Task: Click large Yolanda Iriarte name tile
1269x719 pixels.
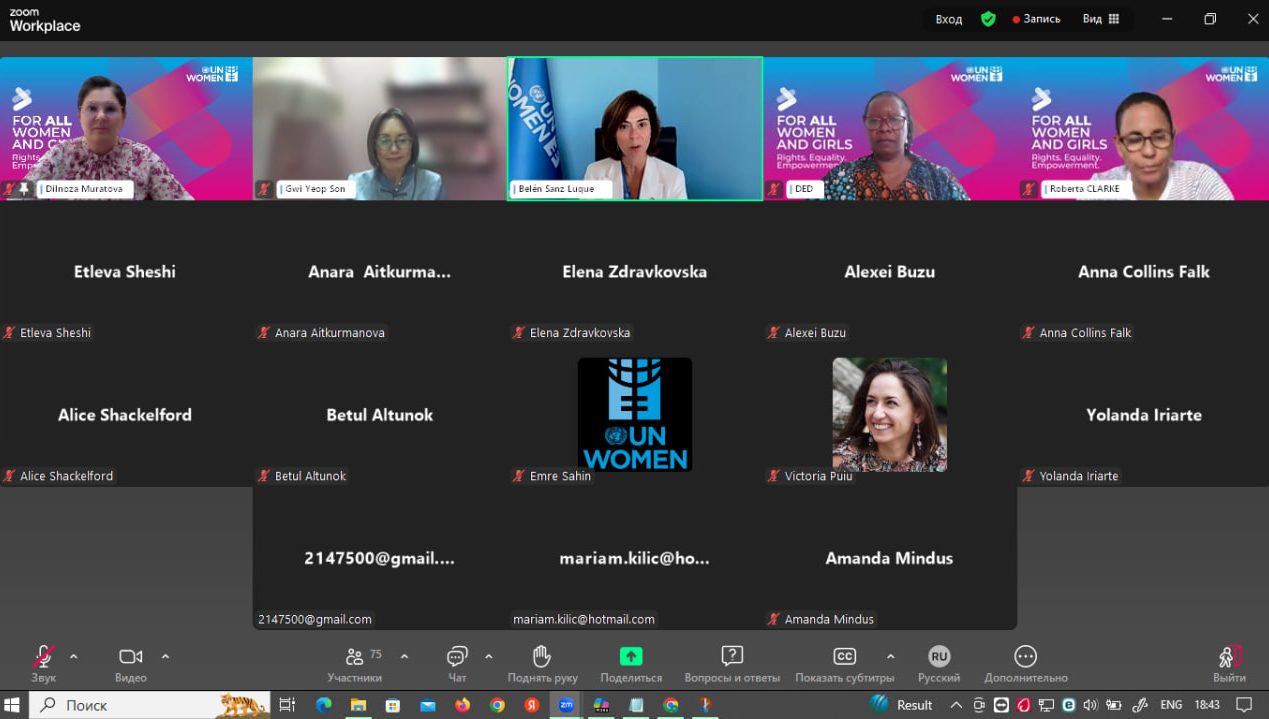Action: click(x=1144, y=414)
